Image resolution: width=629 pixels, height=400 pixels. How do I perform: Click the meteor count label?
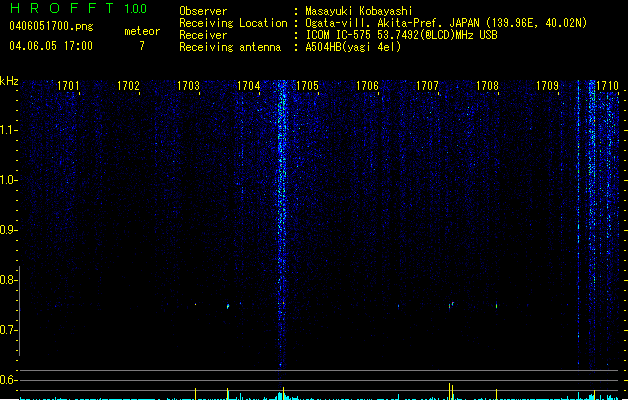pos(142,31)
